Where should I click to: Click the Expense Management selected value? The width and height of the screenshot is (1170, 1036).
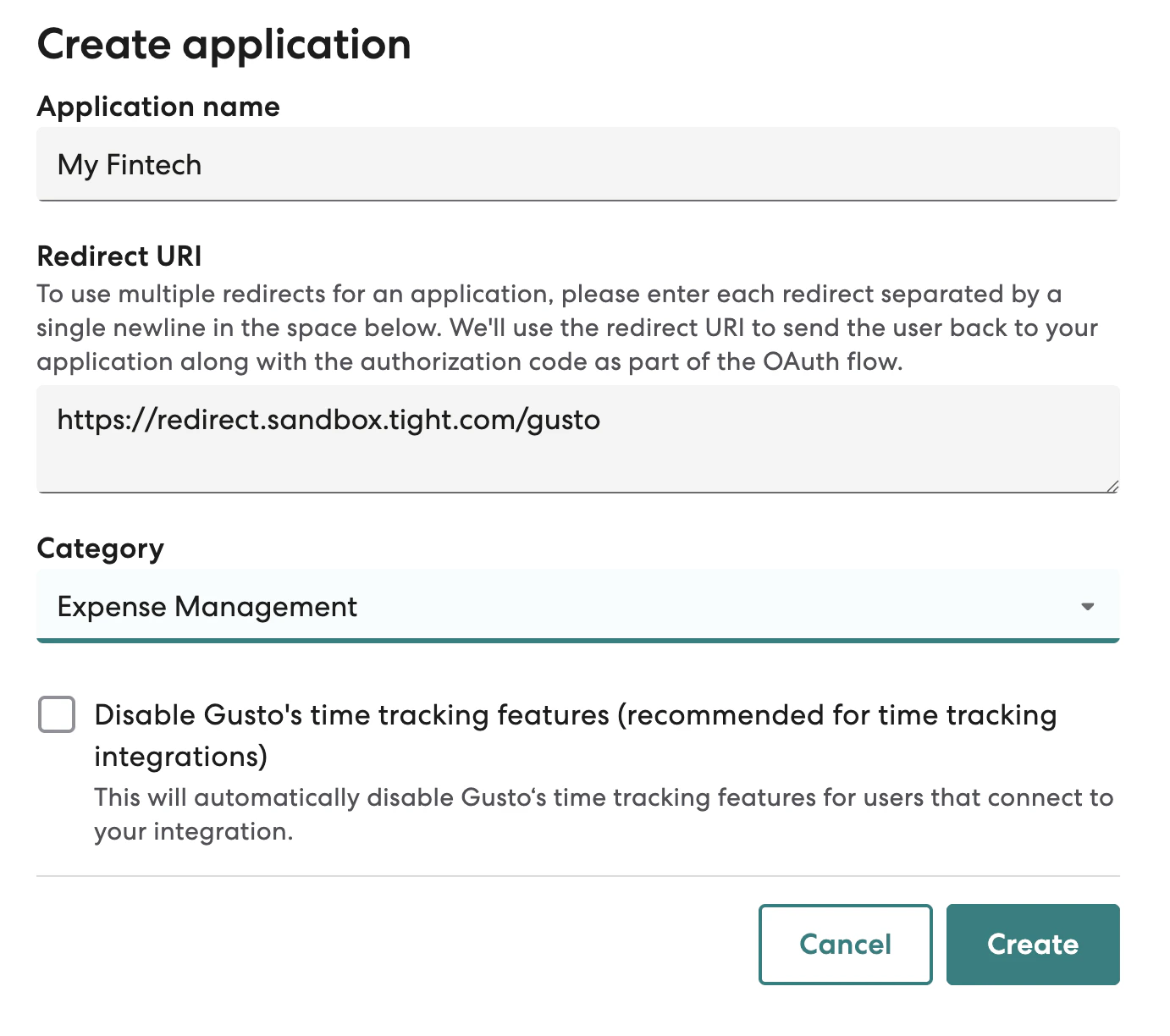[x=207, y=606]
